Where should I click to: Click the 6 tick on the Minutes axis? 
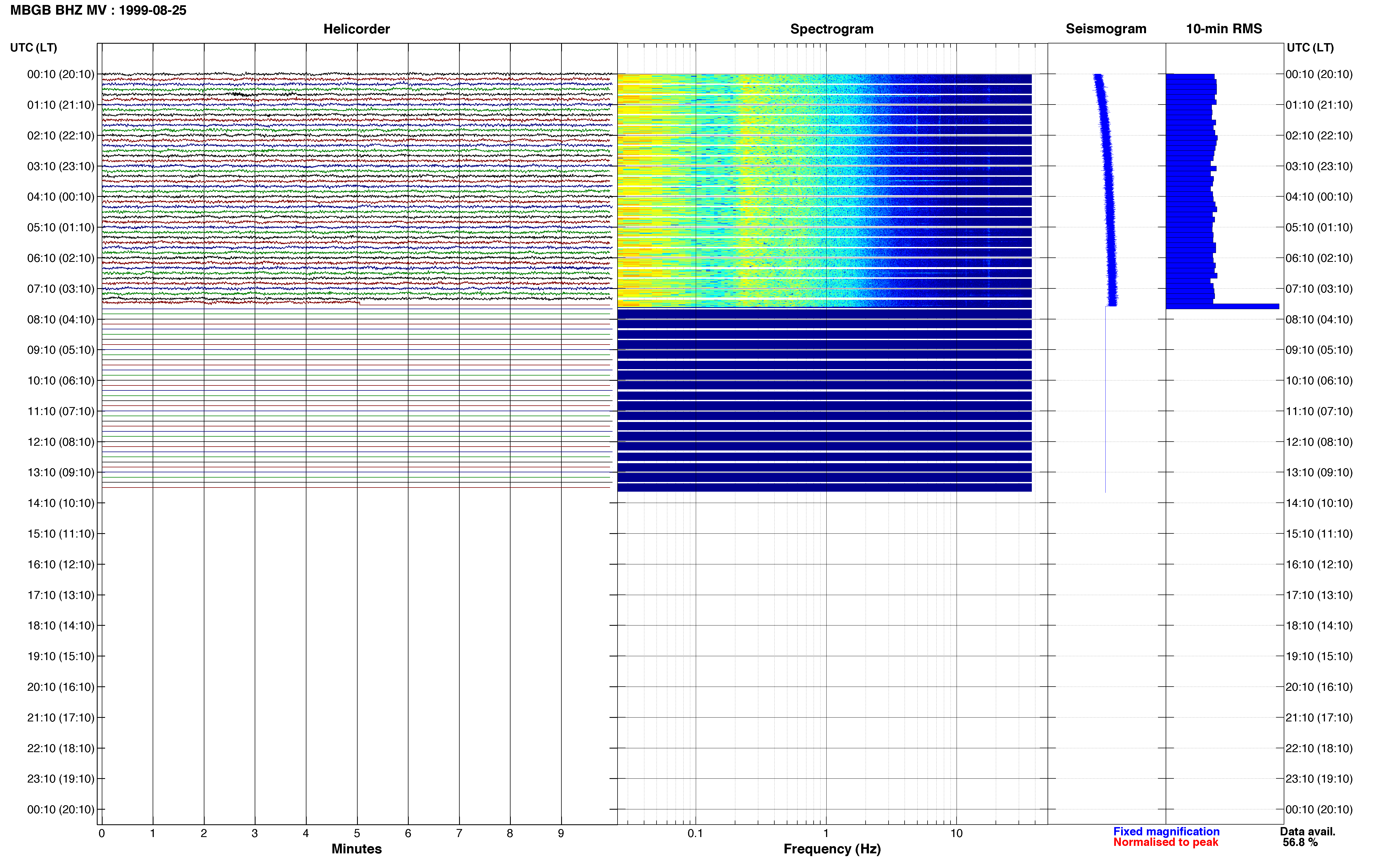pyautogui.click(x=408, y=833)
